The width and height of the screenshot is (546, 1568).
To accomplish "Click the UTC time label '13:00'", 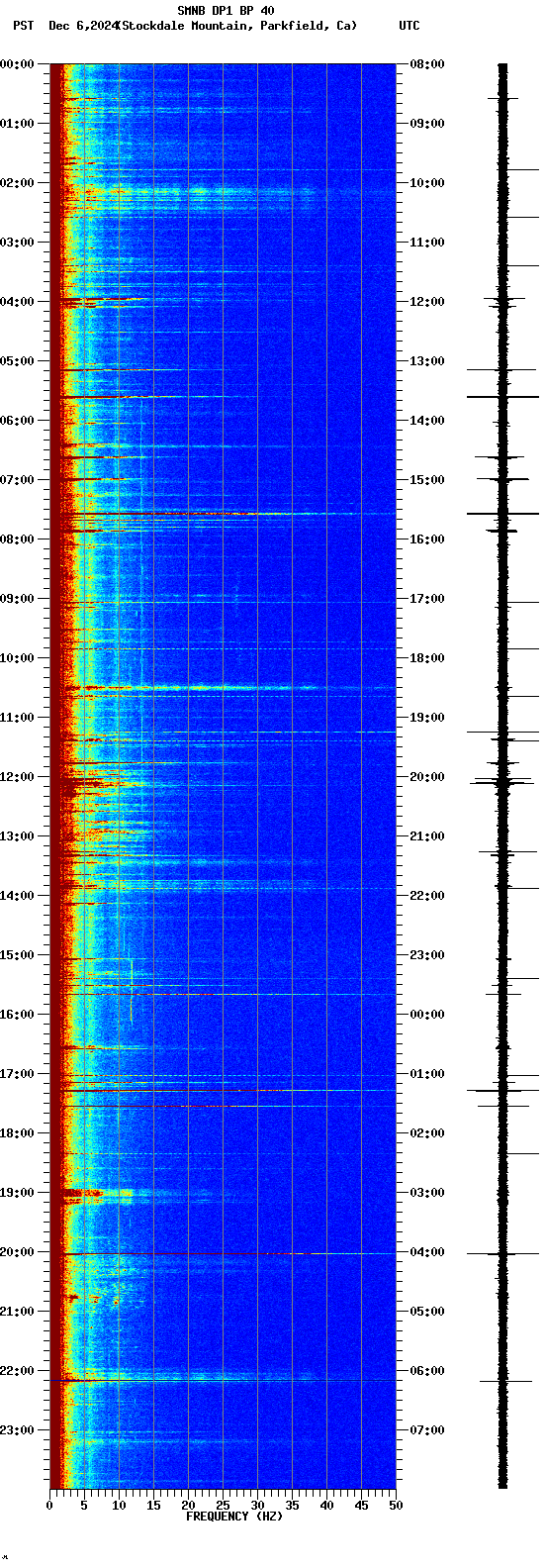I will tap(427, 361).
